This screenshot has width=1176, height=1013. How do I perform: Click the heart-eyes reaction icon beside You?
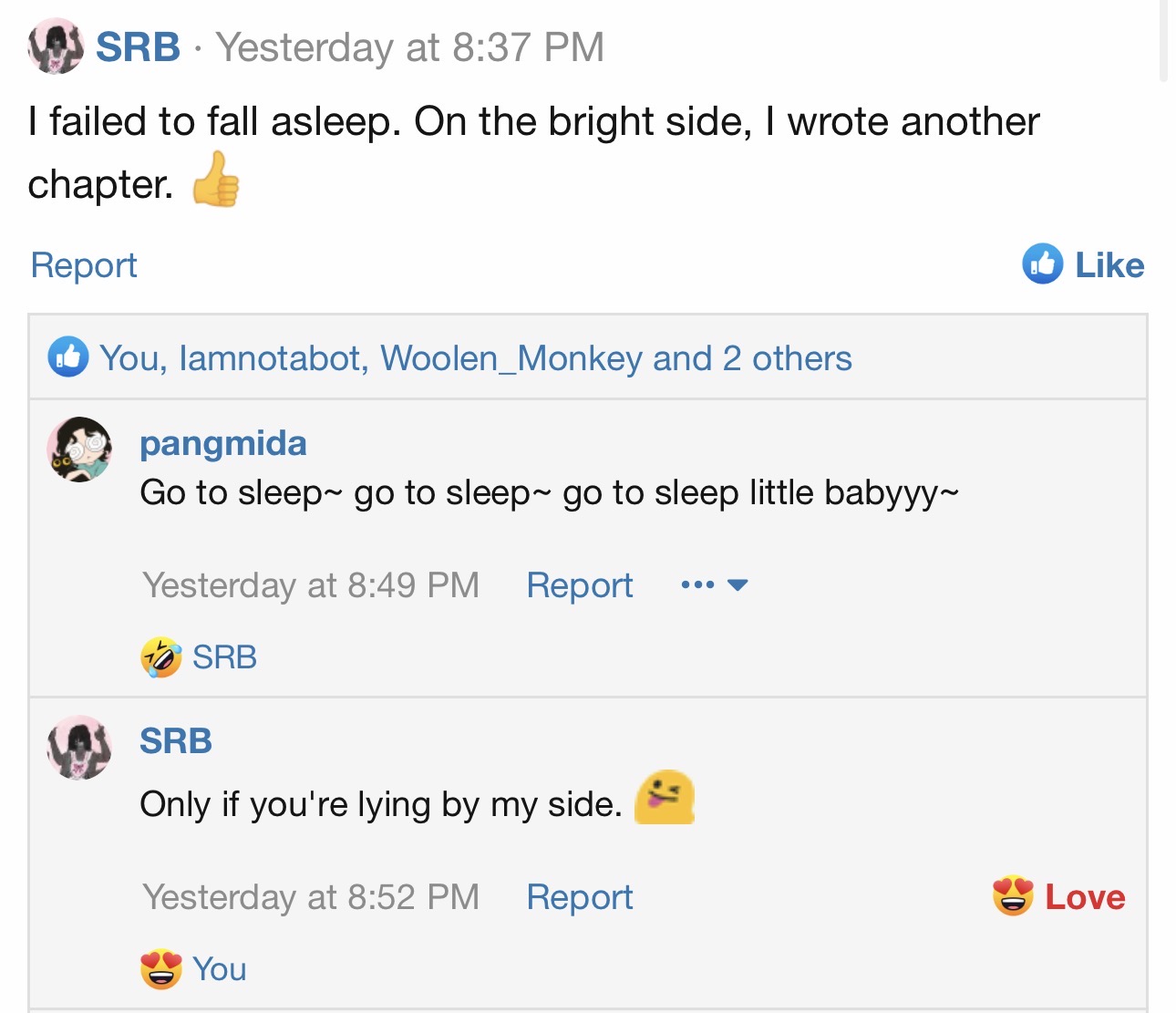[160, 969]
